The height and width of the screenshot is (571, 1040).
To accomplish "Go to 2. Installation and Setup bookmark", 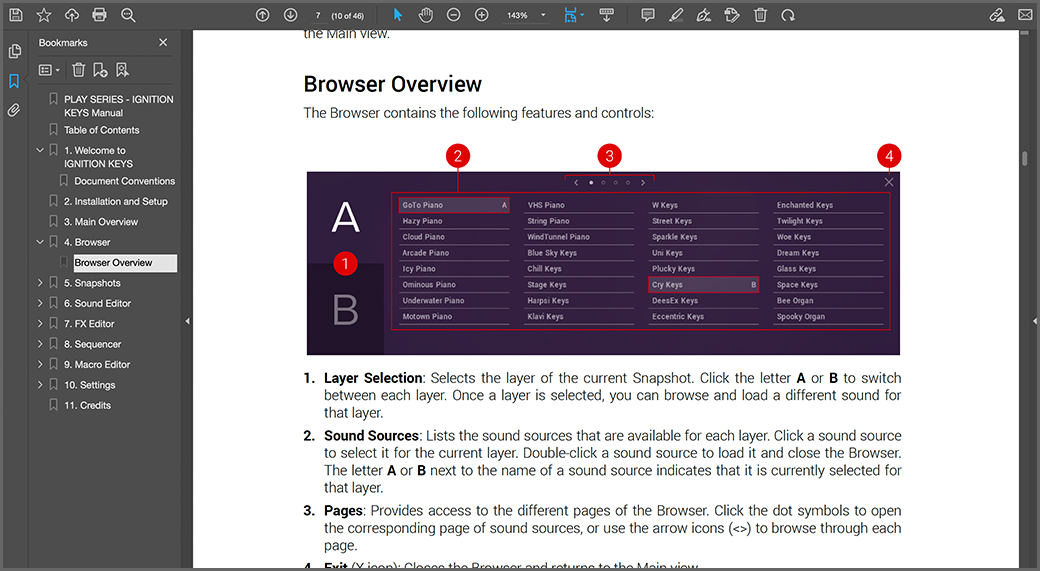I will [115, 202].
